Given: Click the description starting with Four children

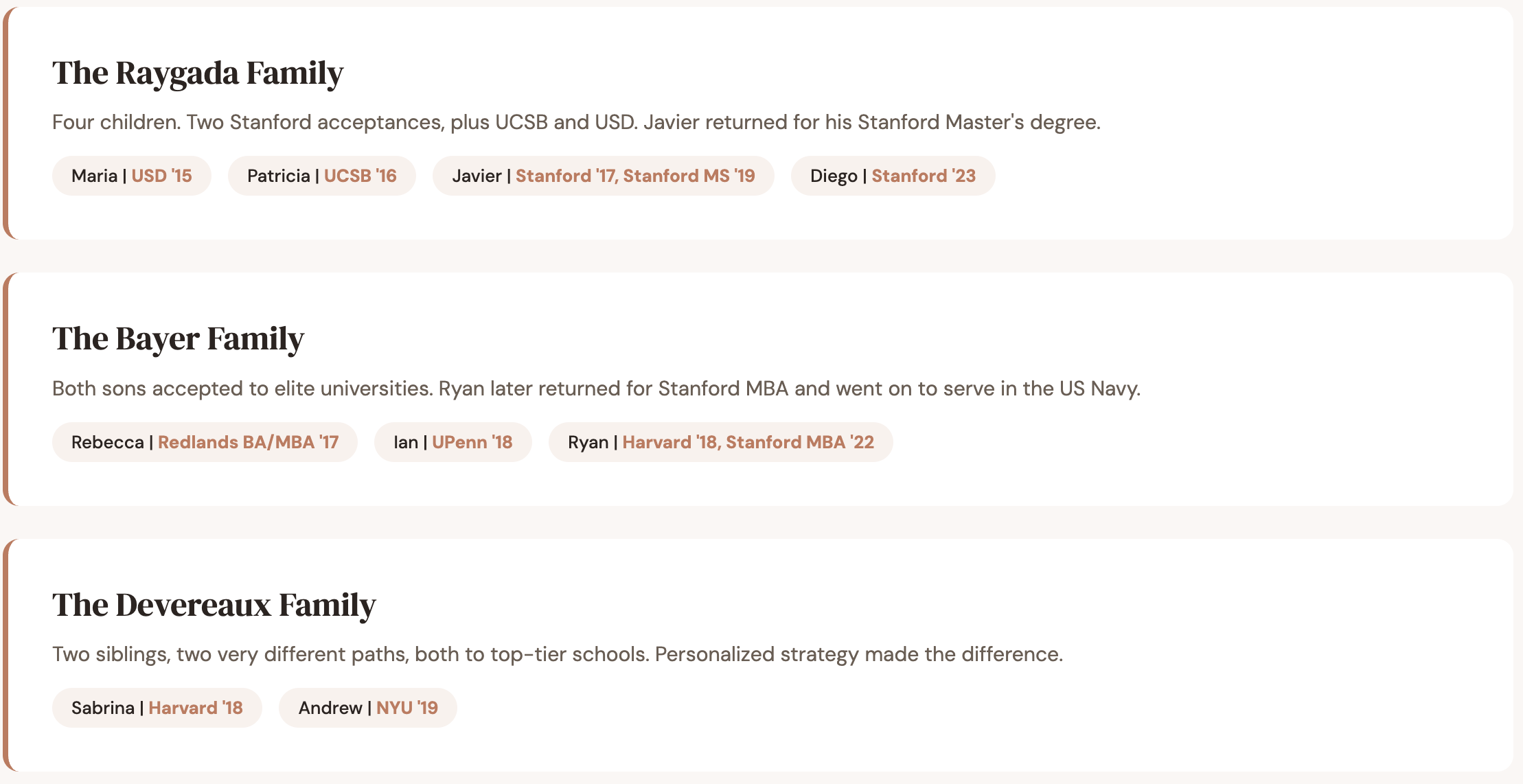Looking at the screenshot, I should click(x=576, y=122).
